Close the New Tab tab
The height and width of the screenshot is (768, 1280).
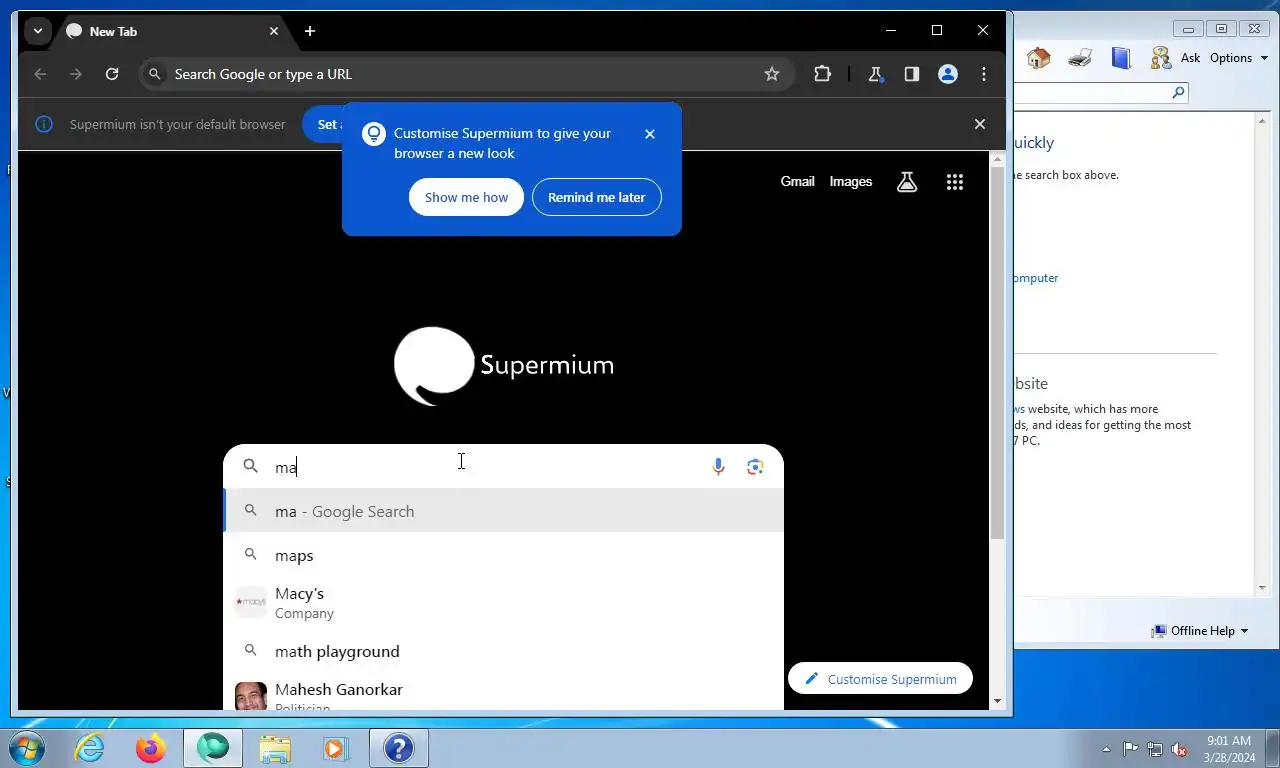tap(274, 31)
